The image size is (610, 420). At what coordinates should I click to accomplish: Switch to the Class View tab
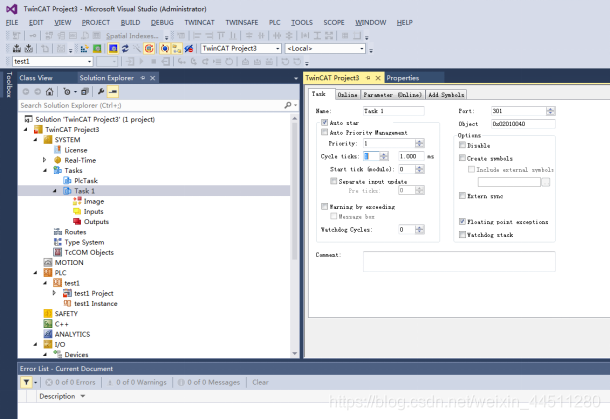coord(36,78)
